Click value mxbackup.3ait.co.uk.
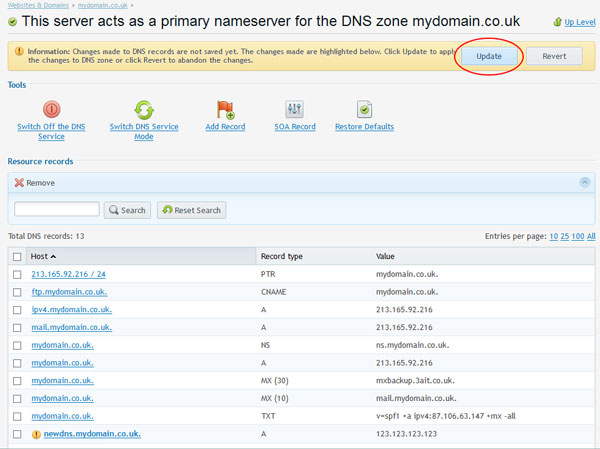The image size is (600, 449). (415, 380)
